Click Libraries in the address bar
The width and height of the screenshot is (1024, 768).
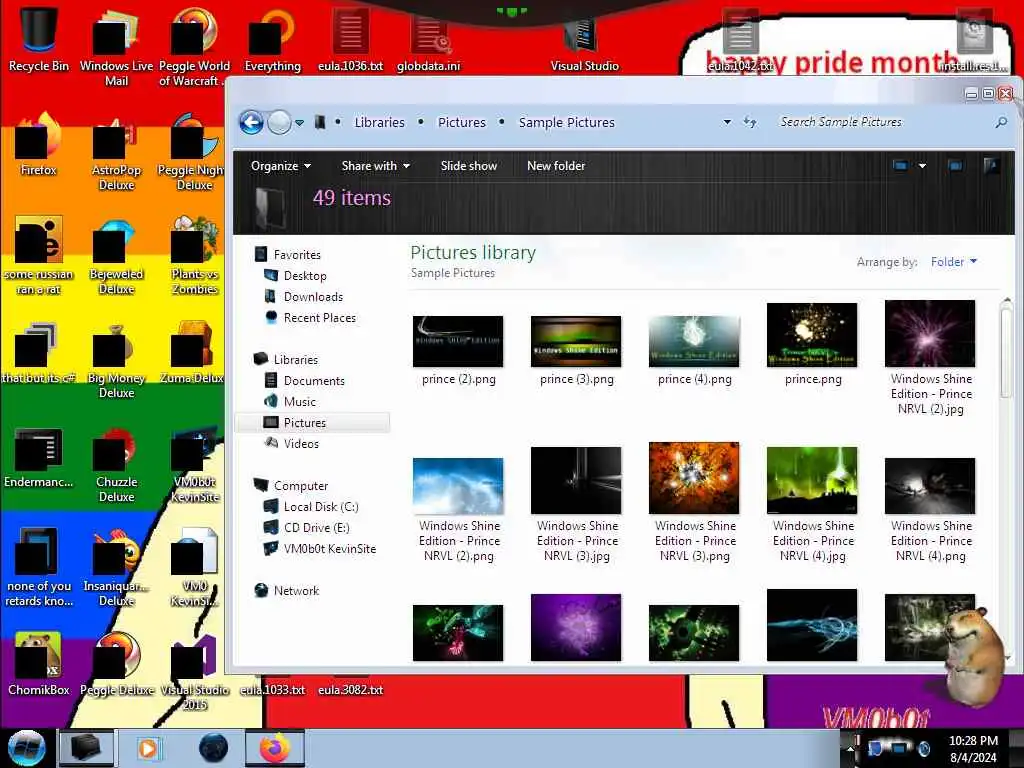(379, 122)
